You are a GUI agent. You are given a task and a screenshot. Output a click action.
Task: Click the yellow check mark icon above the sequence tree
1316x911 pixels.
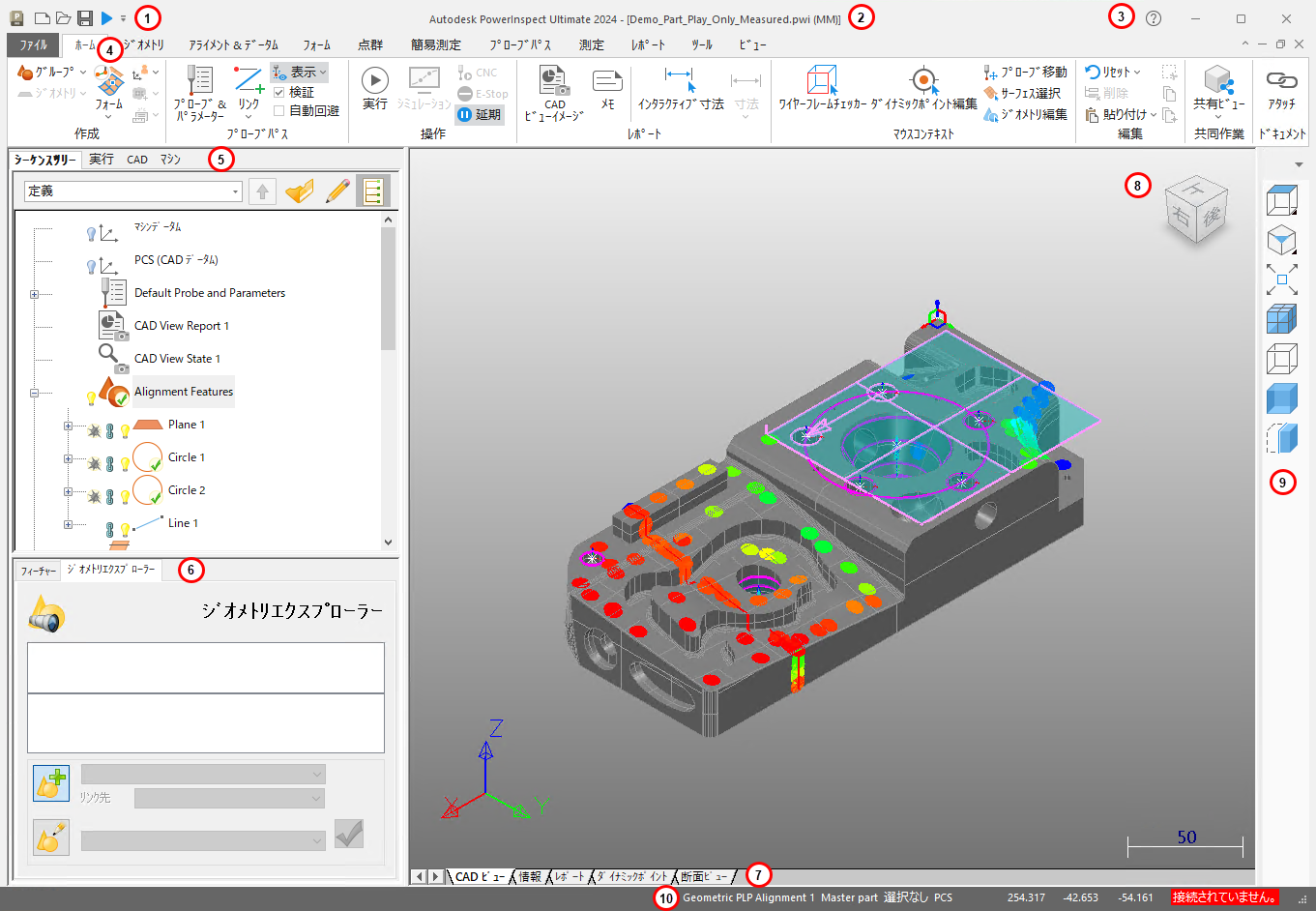tap(300, 191)
